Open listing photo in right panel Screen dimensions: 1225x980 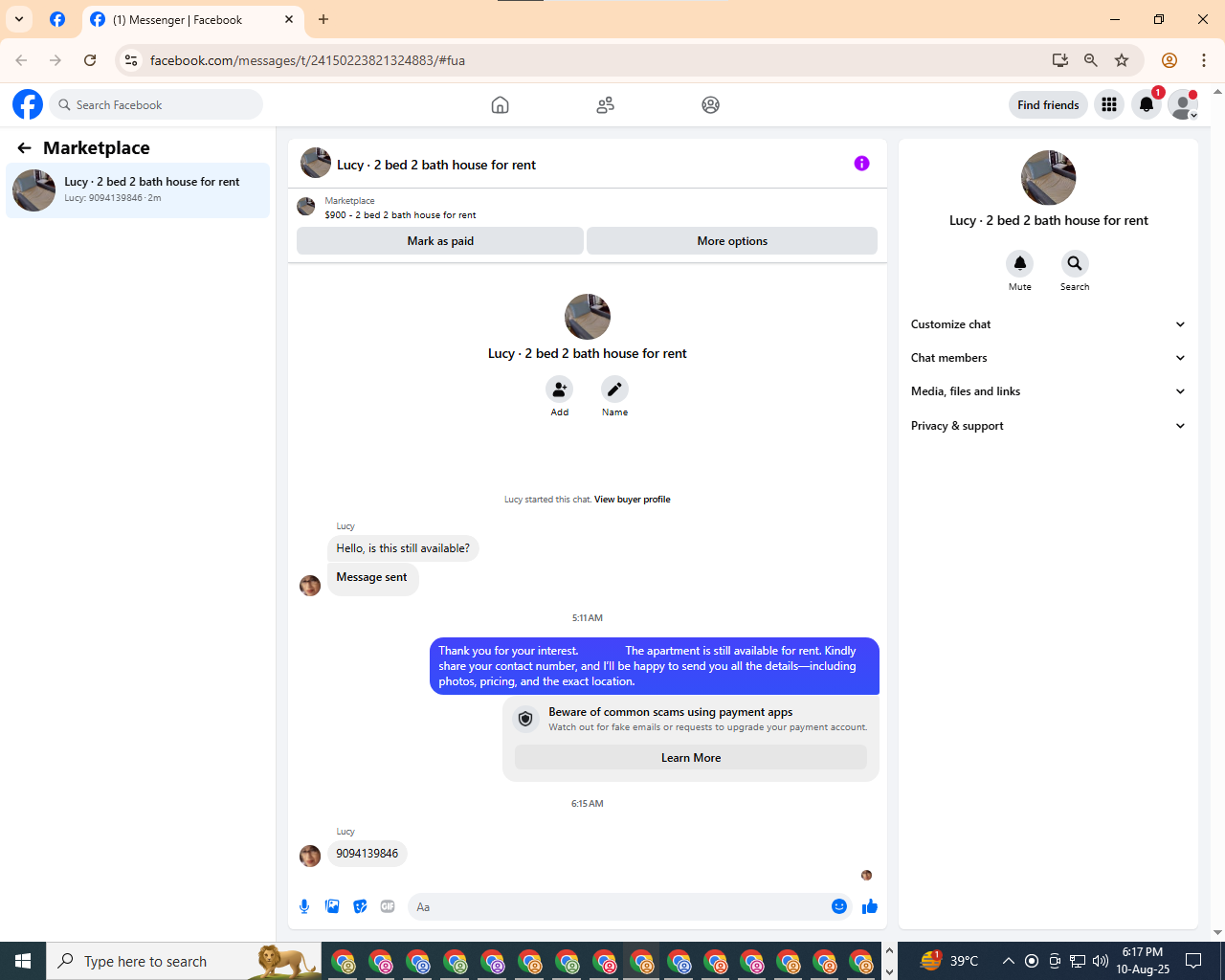pyautogui.click(x=1048, y=178)
